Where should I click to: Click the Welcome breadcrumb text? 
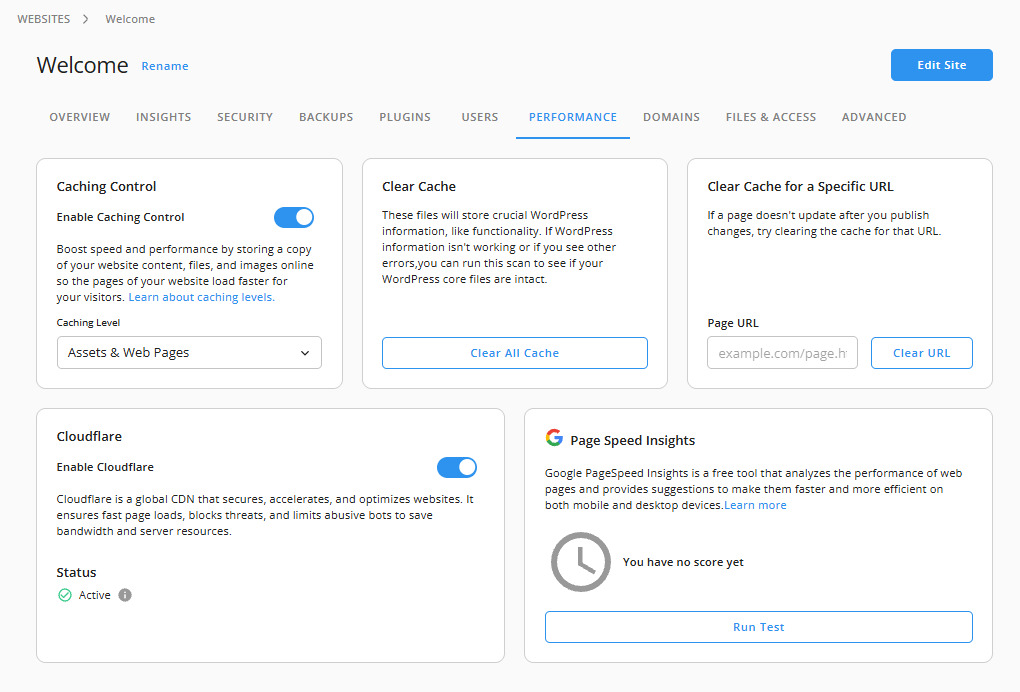130,19
